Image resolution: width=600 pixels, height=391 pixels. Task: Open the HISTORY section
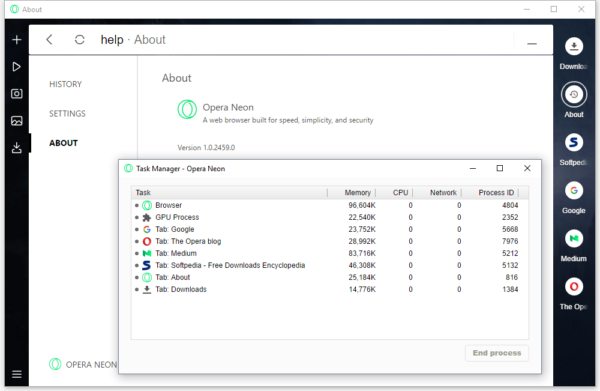pyautogui.click(x=65, y=84)
